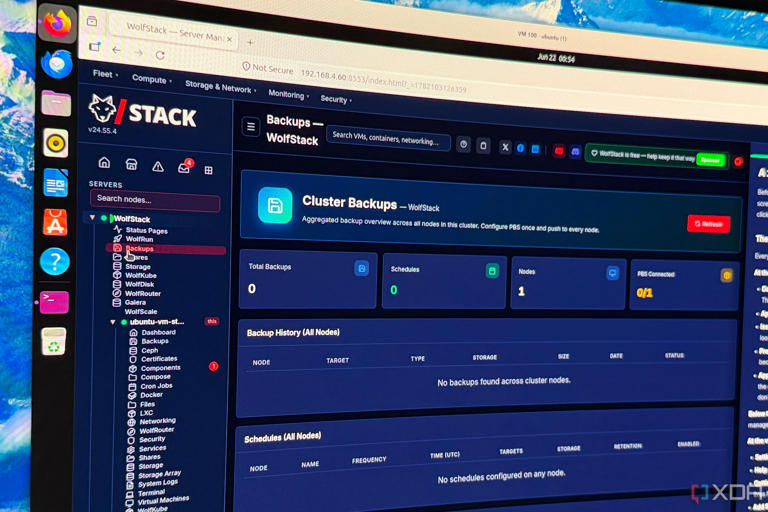Open Certificates under ubuntu-vm node
The width and height of the screenshot is (768, 512).
pos(159,359)
